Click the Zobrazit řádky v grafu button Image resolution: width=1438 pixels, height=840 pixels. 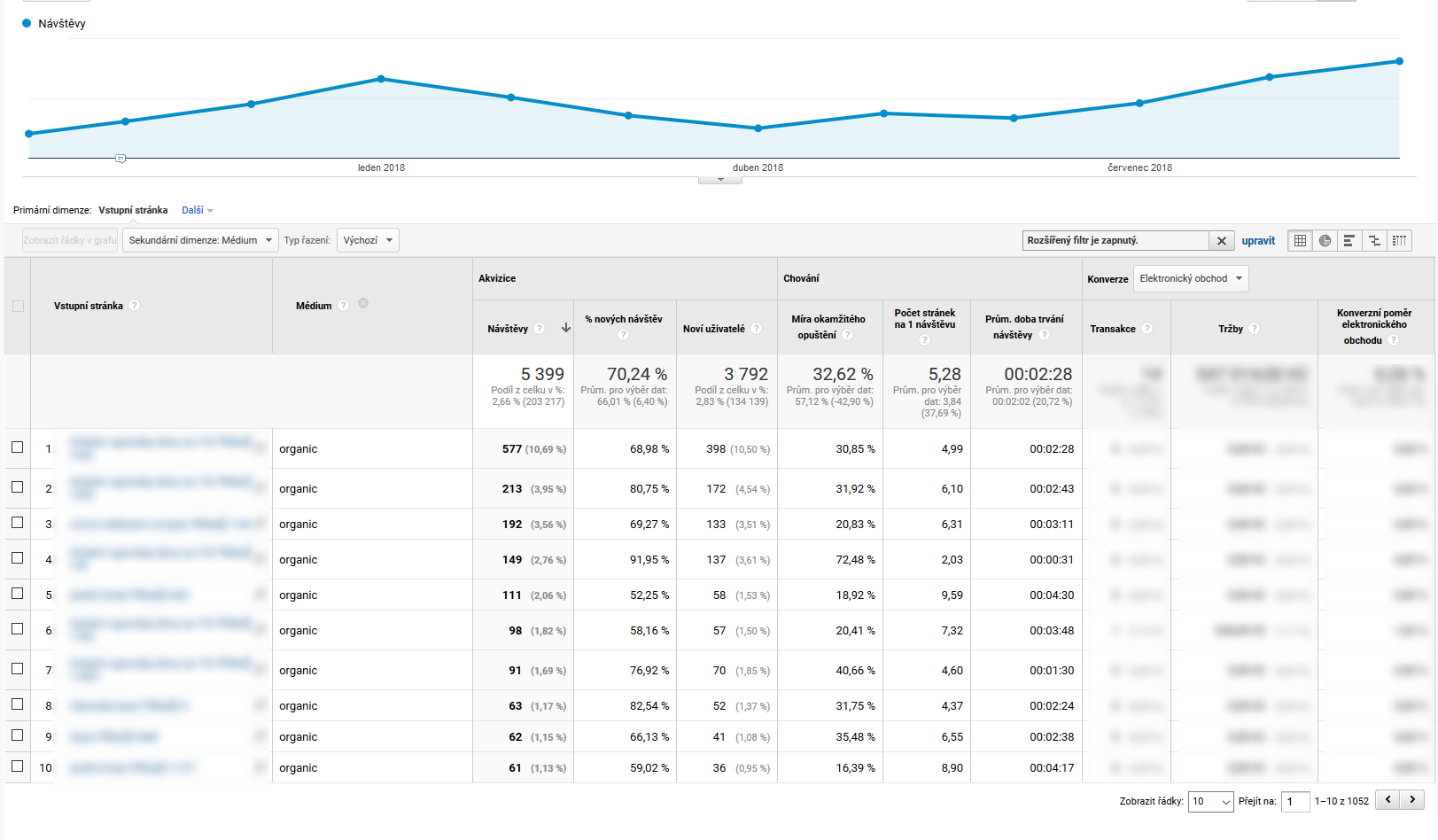click(70, 240)
